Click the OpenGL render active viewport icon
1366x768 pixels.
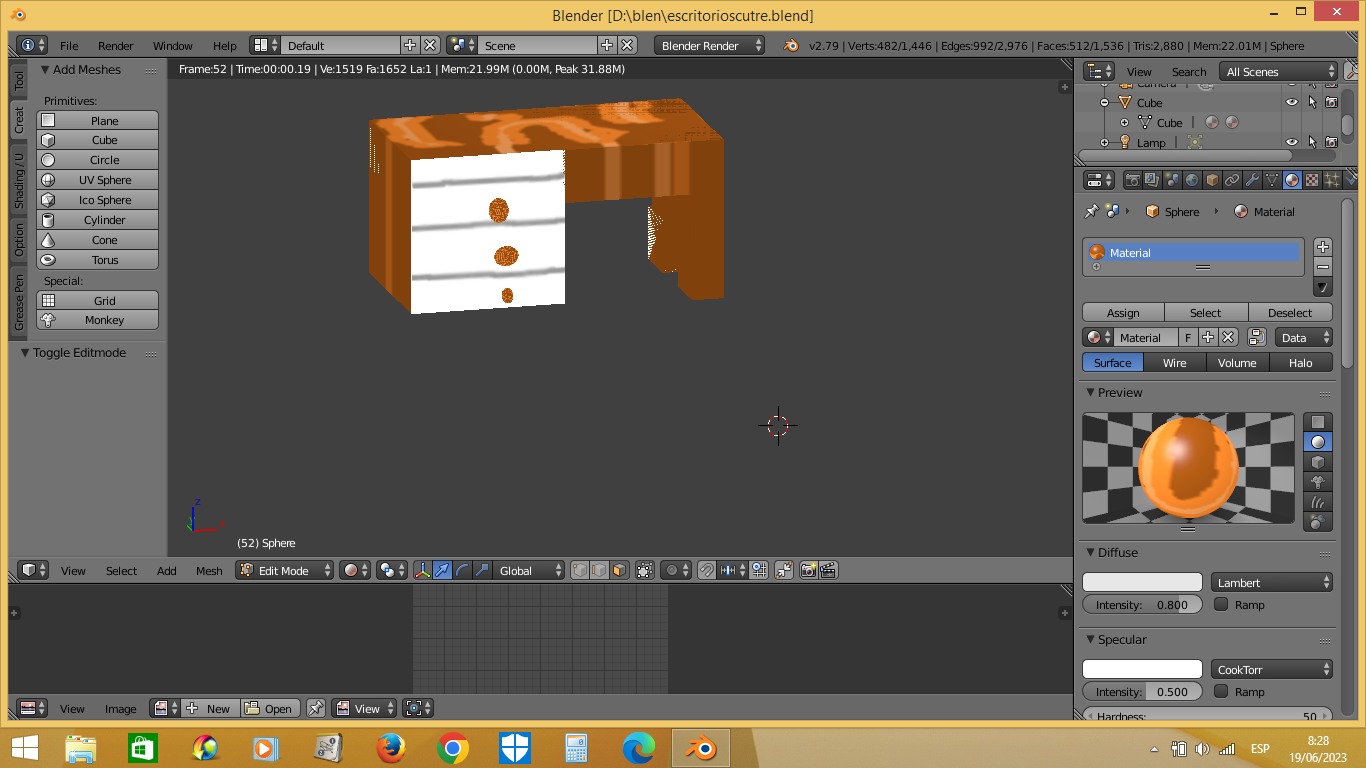(x=808, y=570)
